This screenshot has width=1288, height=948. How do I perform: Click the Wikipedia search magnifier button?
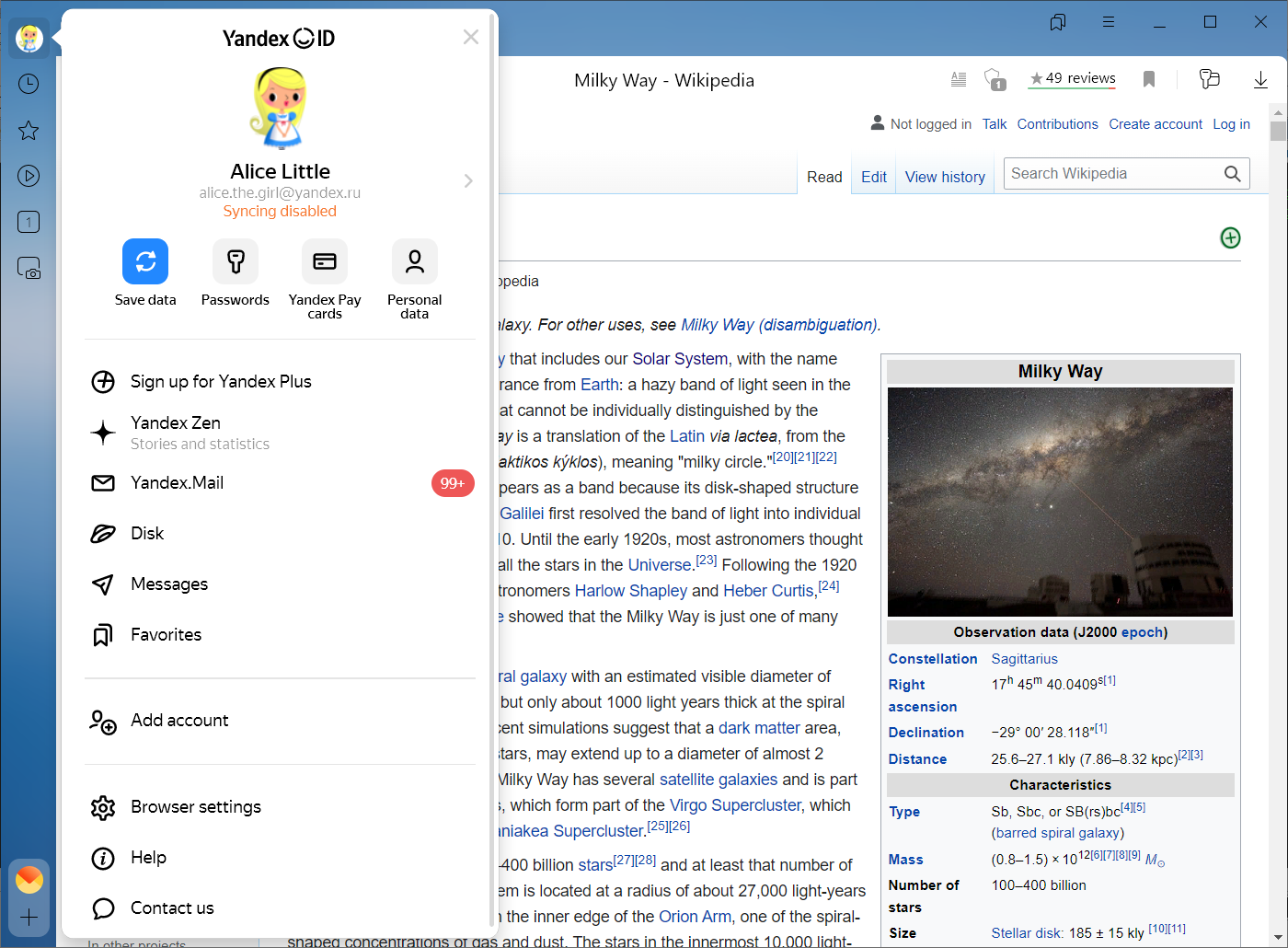(x=1233, y=173)
